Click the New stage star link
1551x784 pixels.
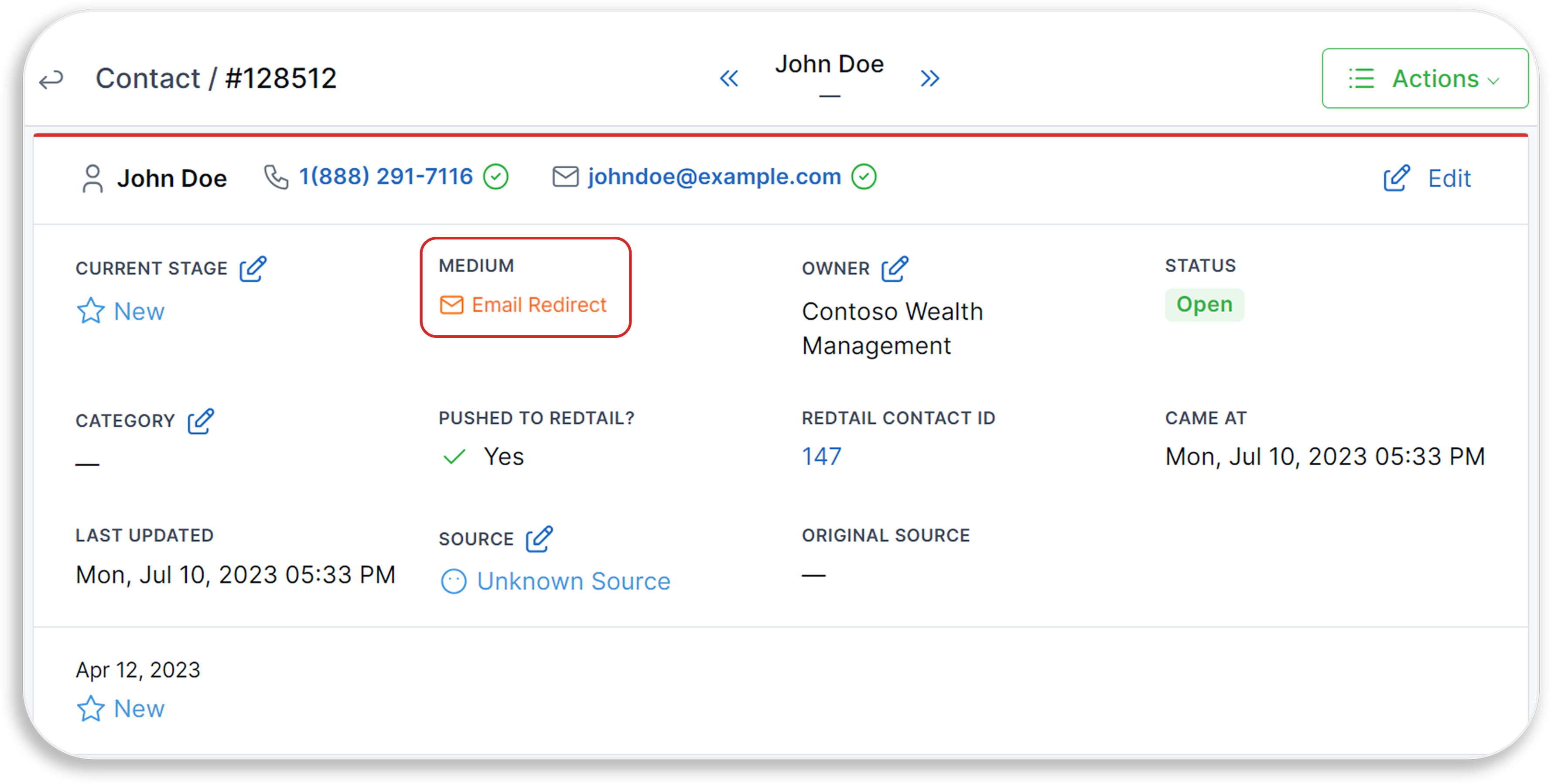121,311
